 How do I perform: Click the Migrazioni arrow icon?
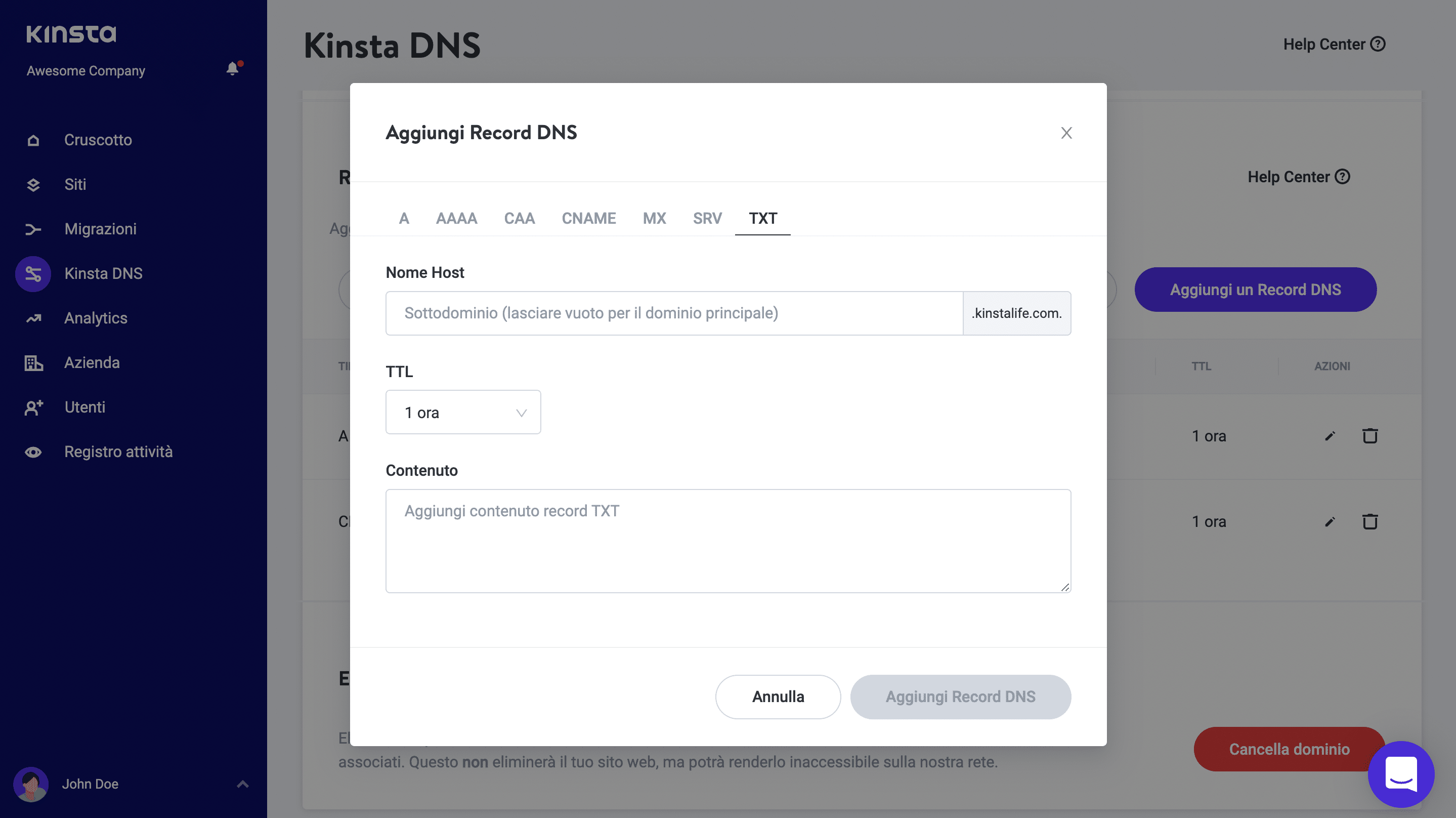click(33, 229)
